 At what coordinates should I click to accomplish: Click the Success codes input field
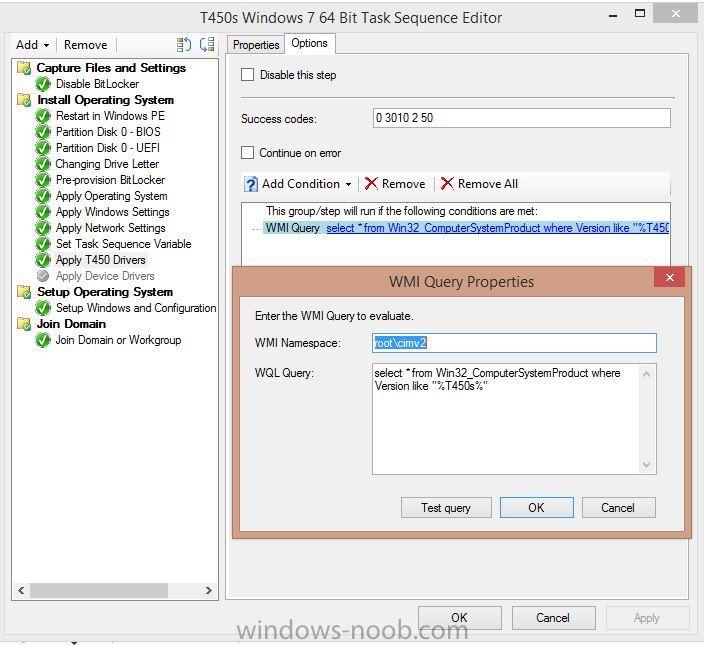521,118
